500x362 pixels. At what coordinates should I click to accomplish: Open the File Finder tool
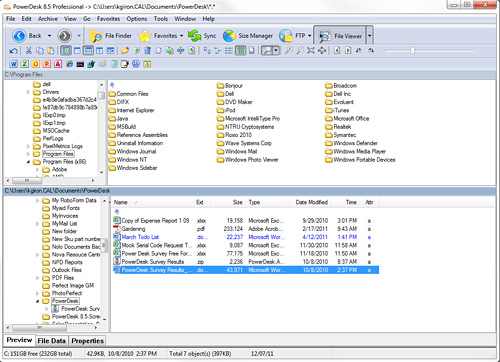(110, 36)
